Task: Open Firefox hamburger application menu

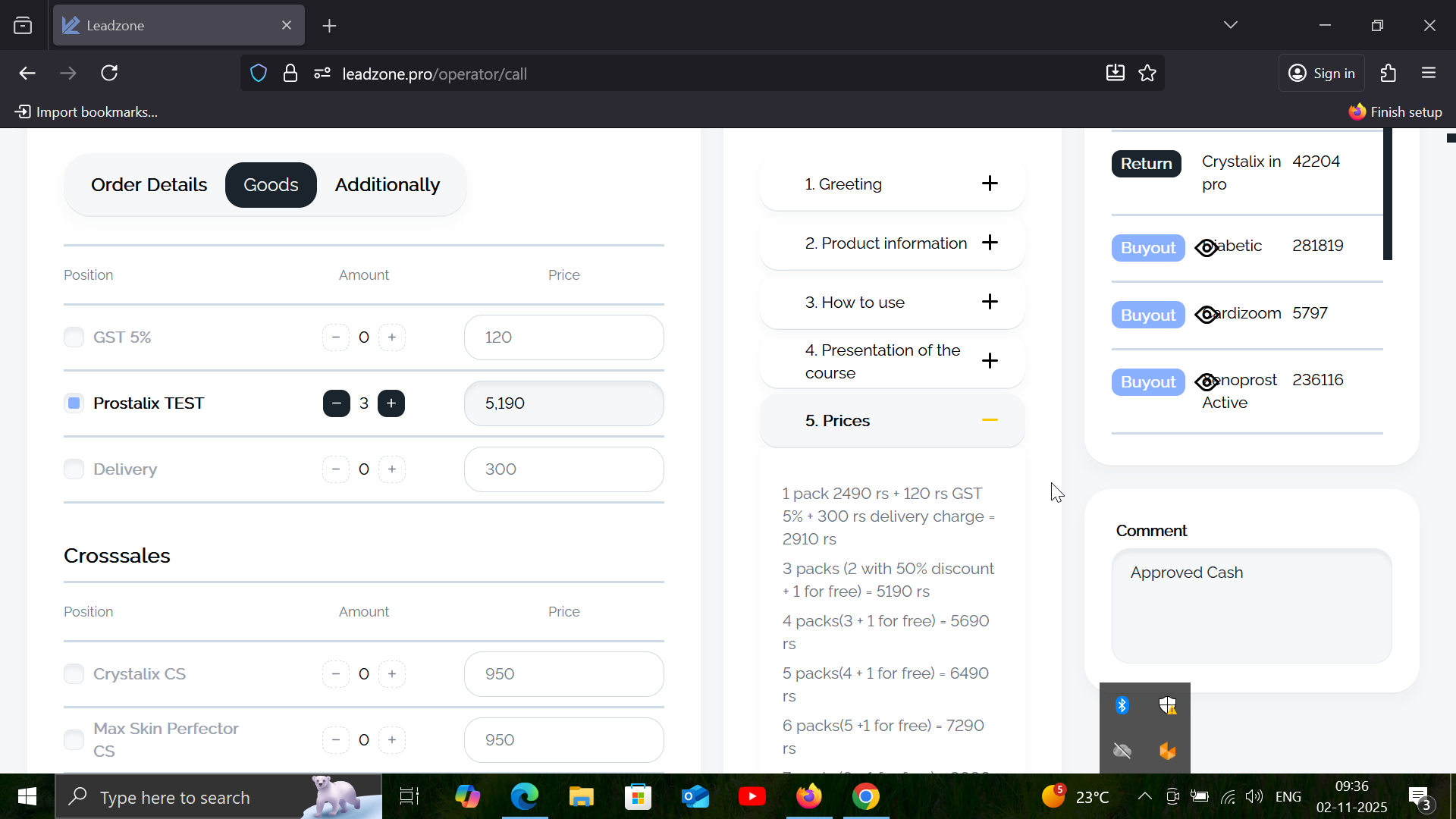Action: coord(1429,74)
